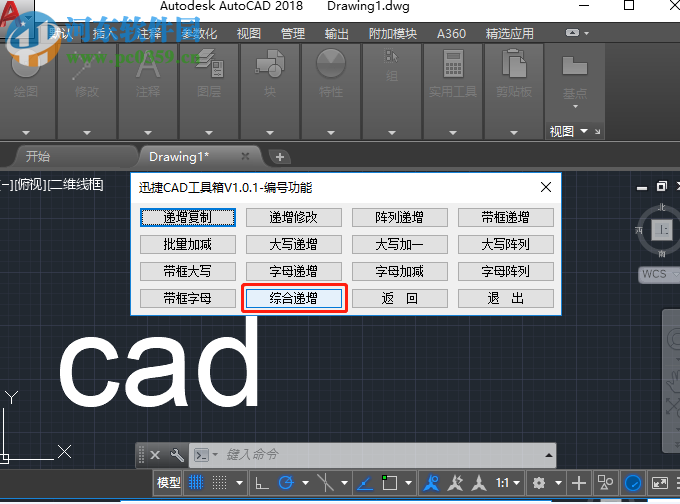Close the command line window

(x=155, y=455)
